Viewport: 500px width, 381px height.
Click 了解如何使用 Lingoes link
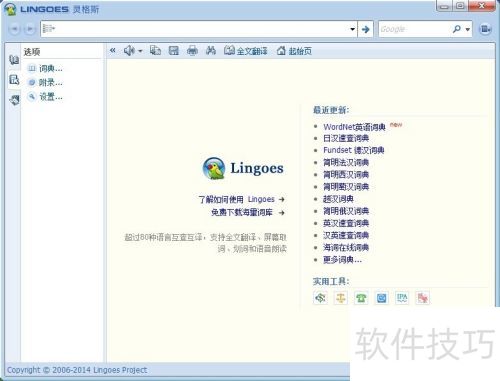click(x=241, y=199)
